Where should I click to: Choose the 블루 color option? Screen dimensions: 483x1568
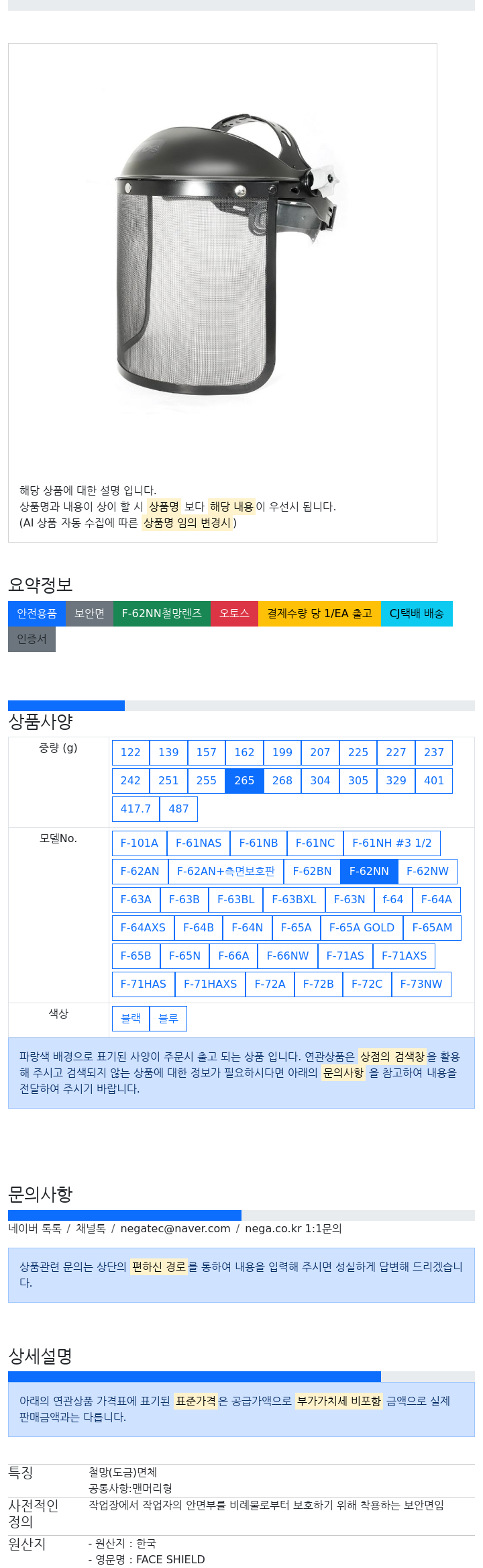pos(168,1019)
